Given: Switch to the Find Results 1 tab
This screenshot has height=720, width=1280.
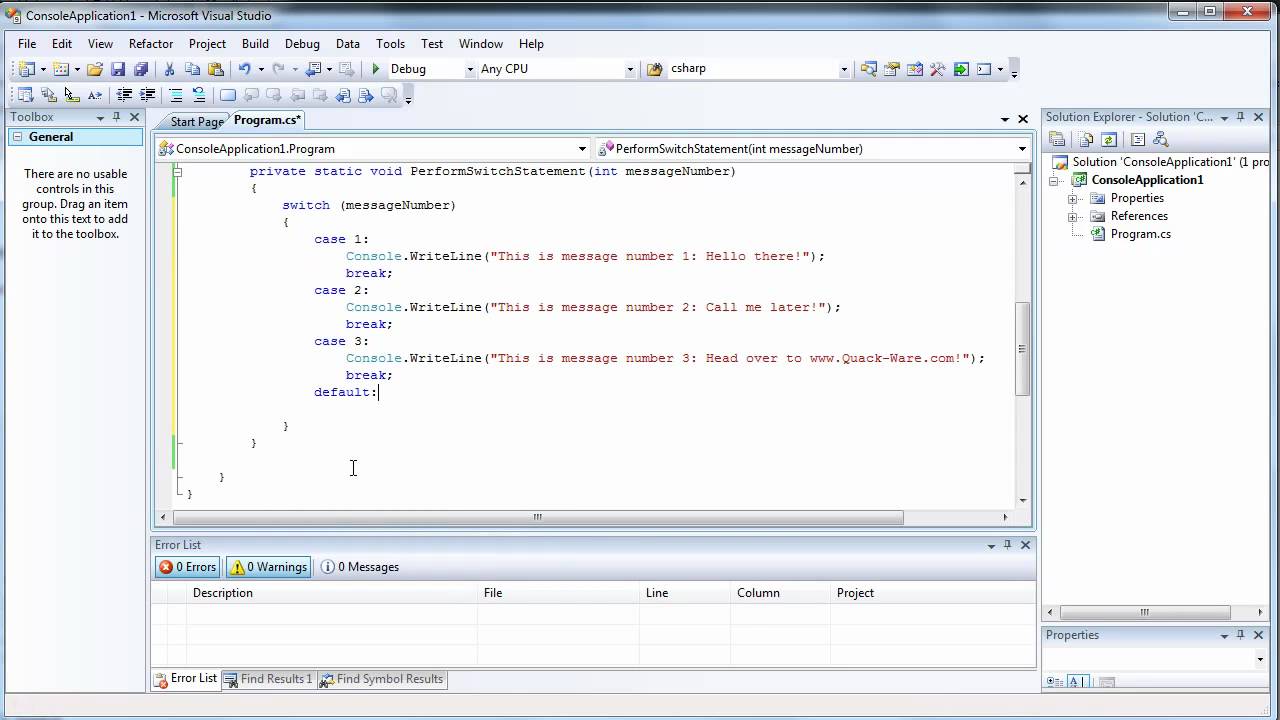Looking at the screenshot, I should tap(268, 679).
